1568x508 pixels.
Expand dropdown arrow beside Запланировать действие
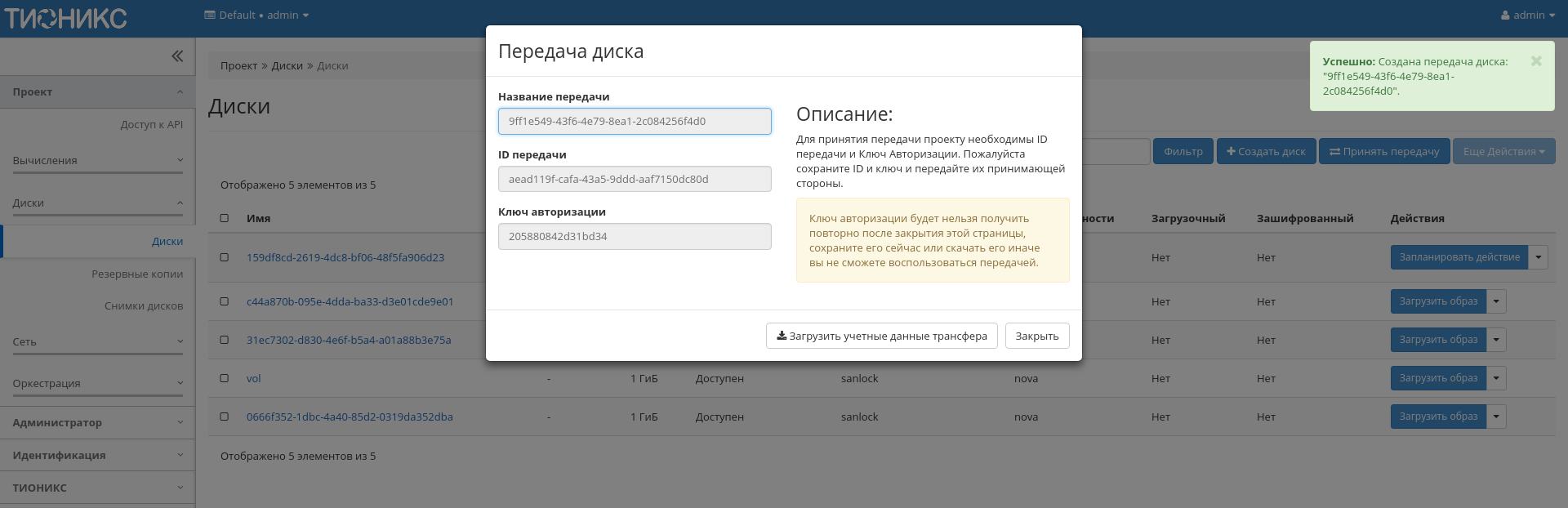[x=1538, y=257]
